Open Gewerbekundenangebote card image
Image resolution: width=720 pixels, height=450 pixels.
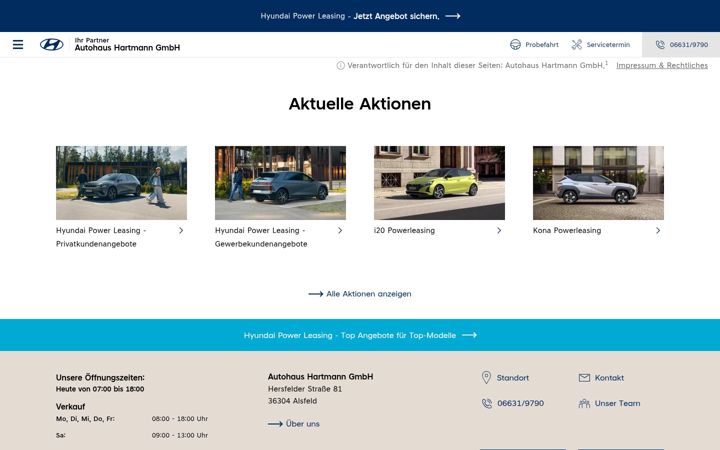tap(280, 183)
